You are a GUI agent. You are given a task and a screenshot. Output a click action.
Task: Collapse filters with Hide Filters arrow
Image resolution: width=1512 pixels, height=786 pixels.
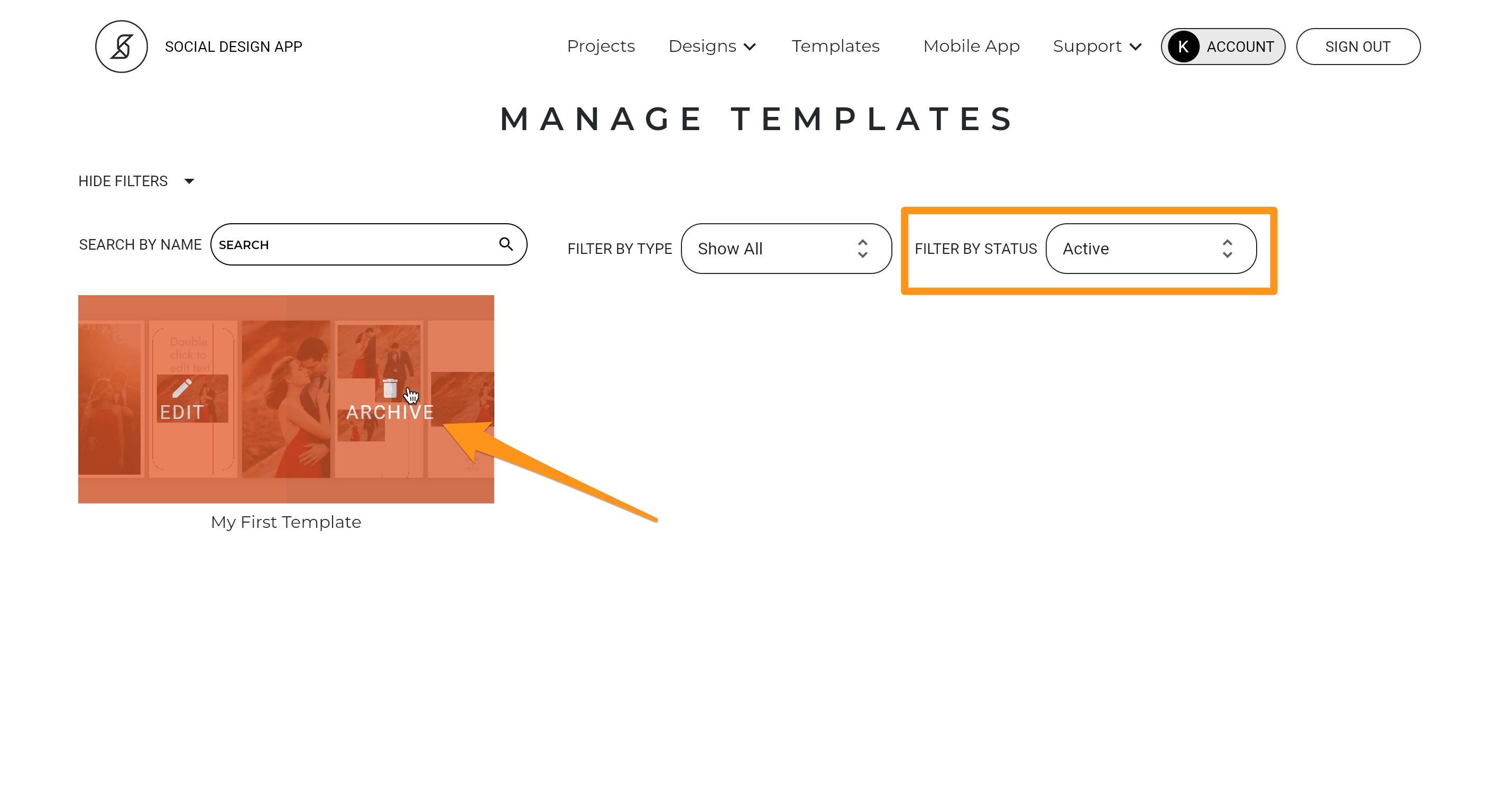coord(189,181)
